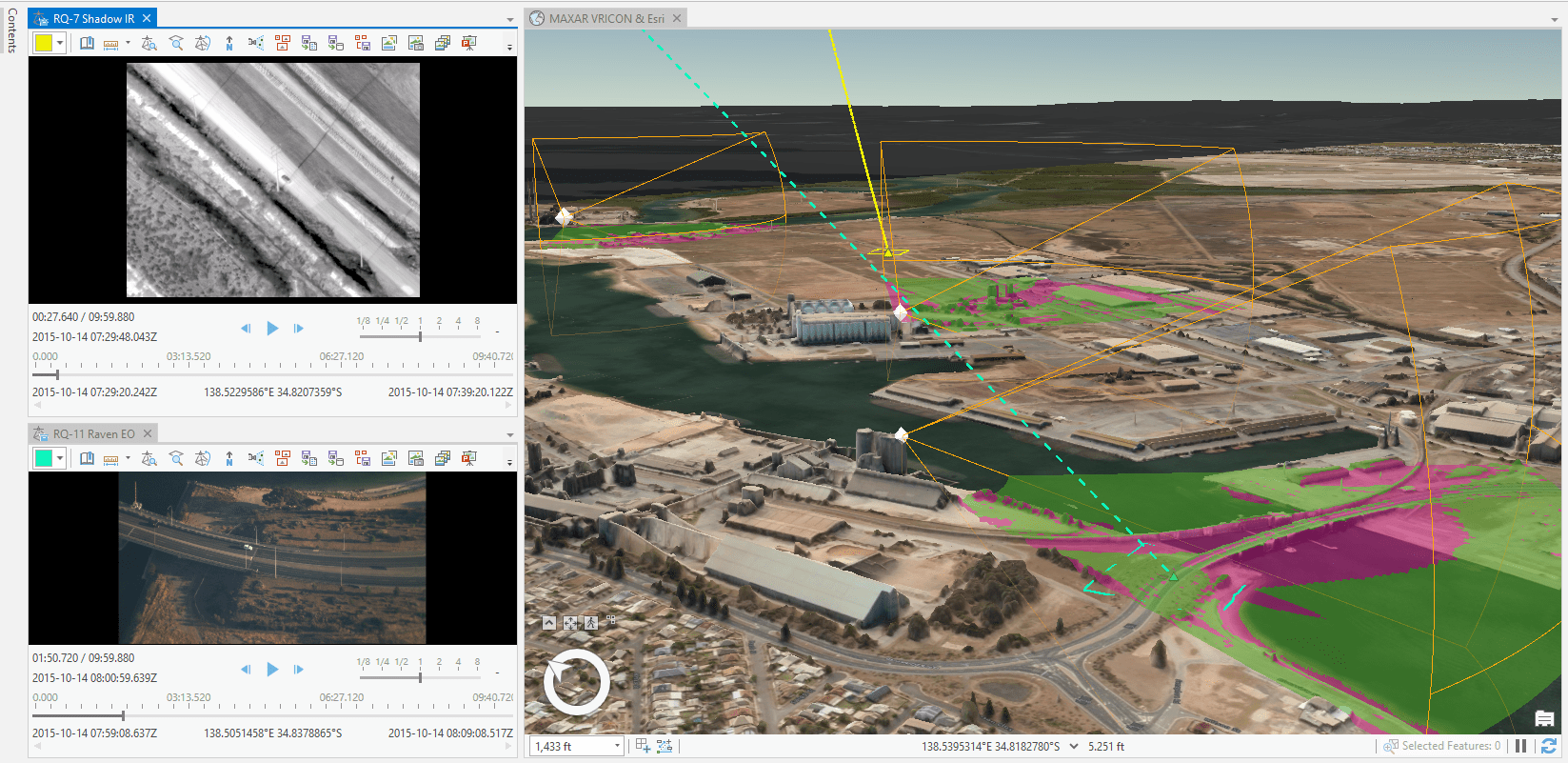Open the Contents side pane tab
Screen dimensions: 1568x763
[11, 30]
